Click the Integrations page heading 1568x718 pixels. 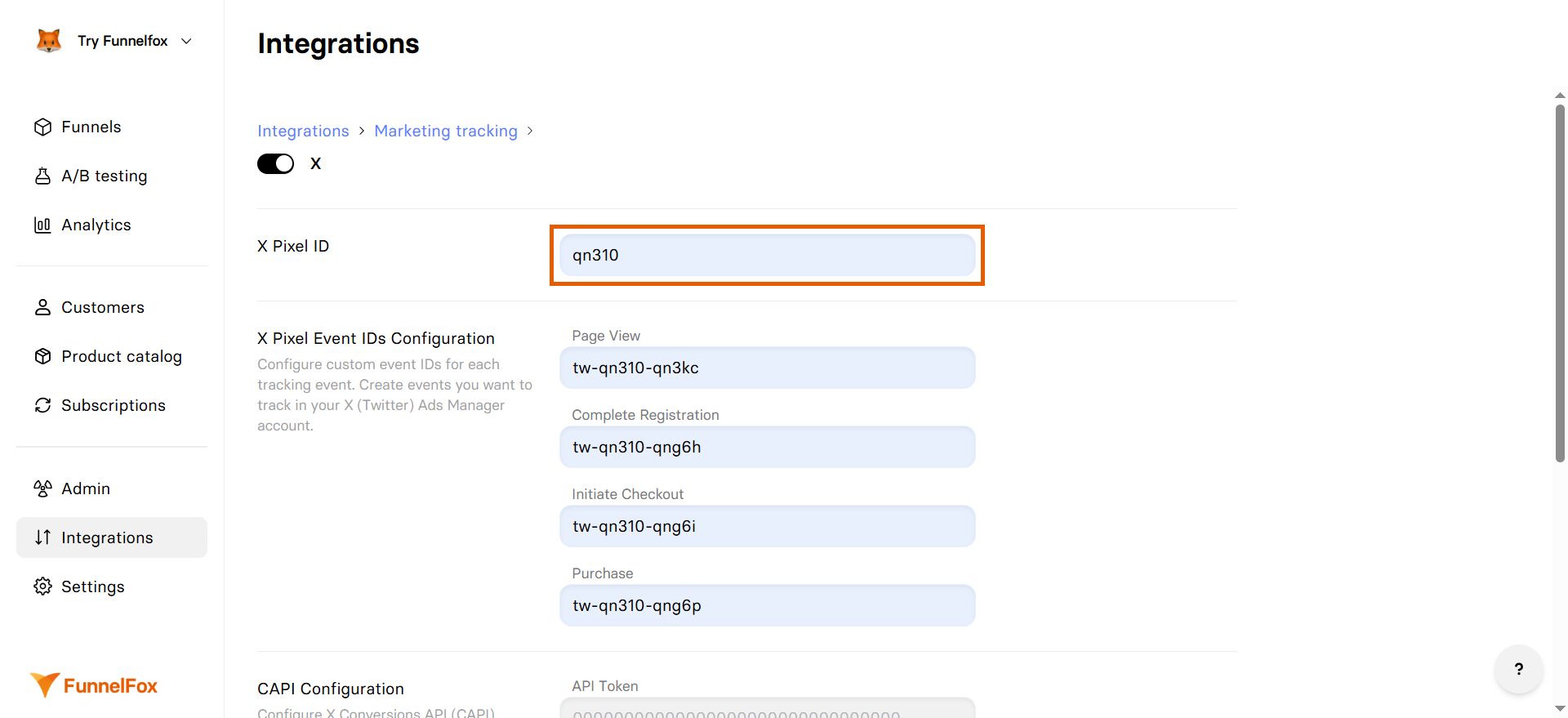(x=338, y=43)
